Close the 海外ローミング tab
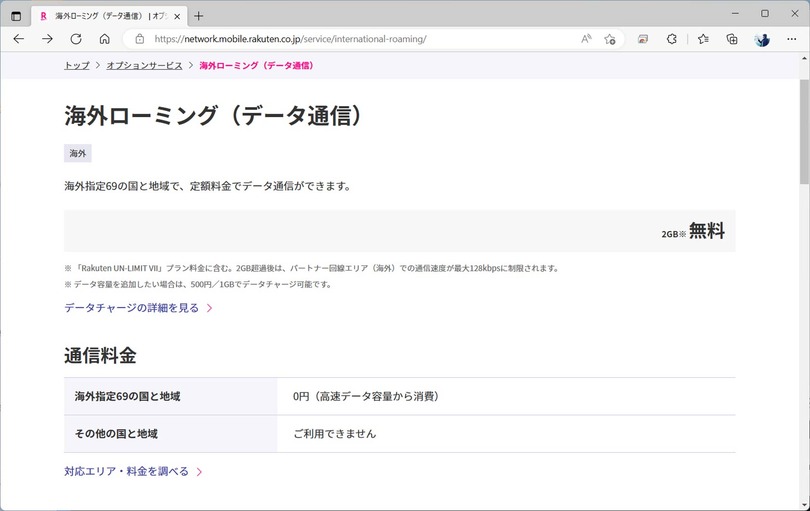The image size is (810, 511). tap(177, 17)
